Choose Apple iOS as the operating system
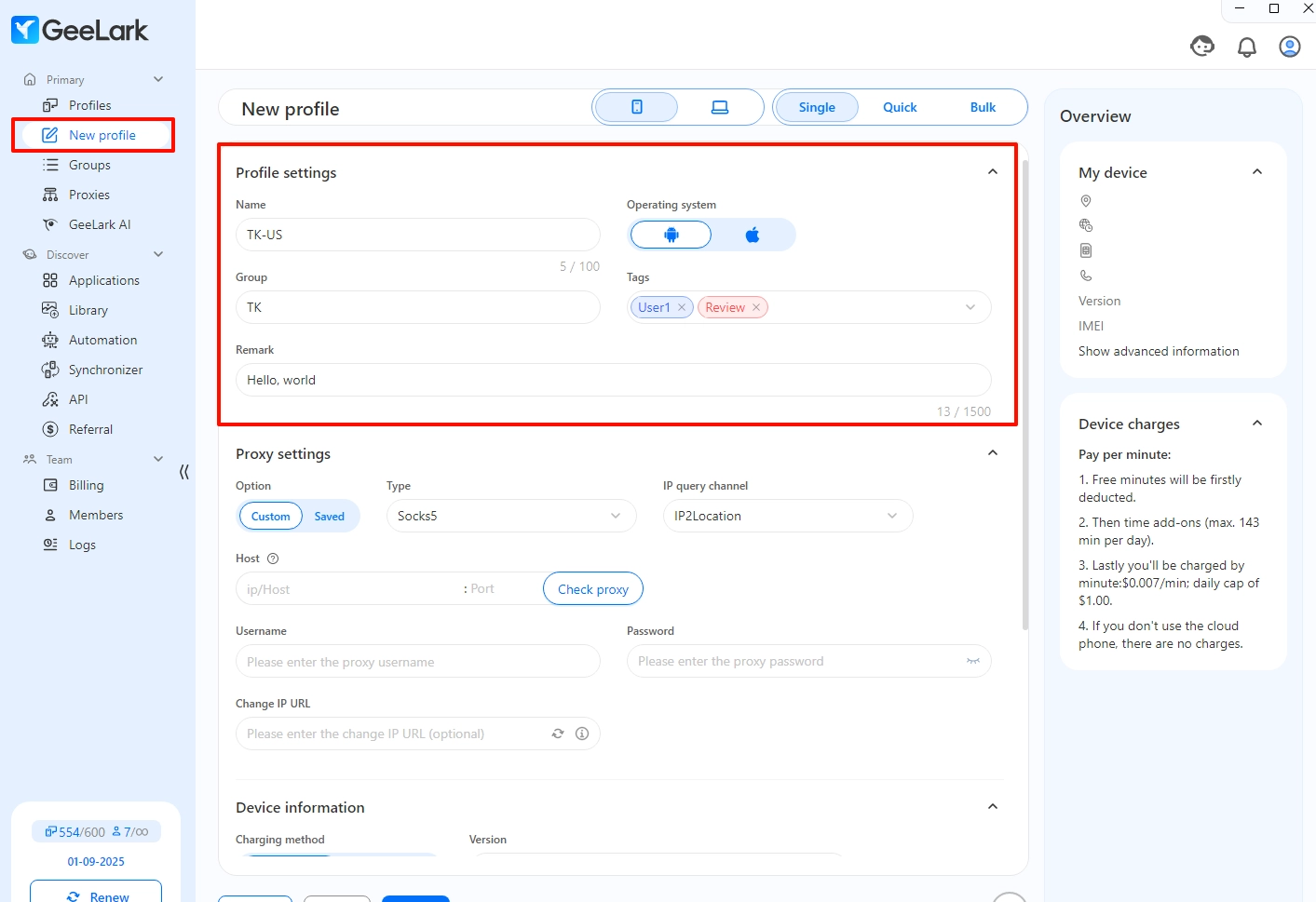The image size is (1316, 902). pos(753,235)
